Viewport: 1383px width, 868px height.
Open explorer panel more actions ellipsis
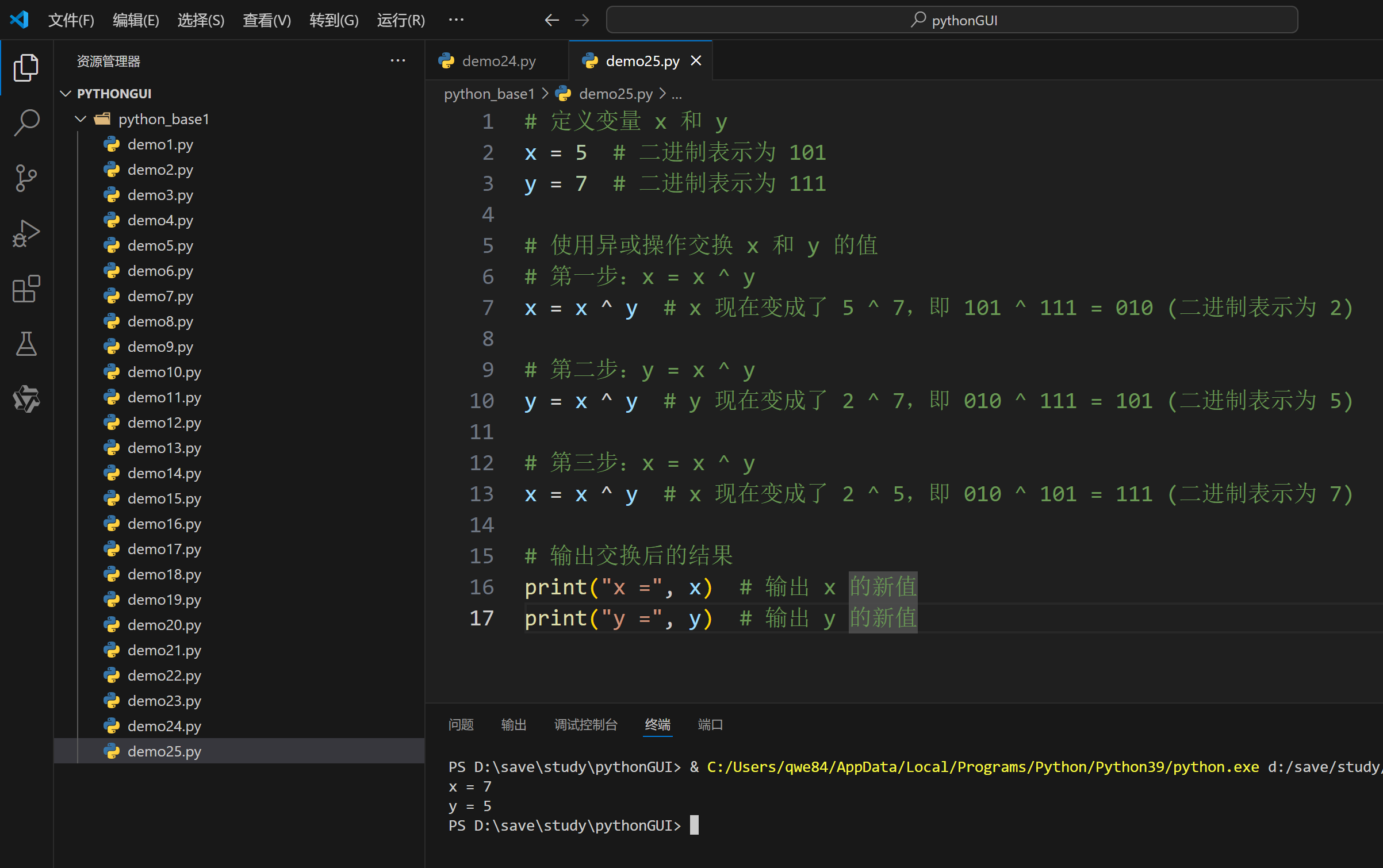[x=398, y=61]
